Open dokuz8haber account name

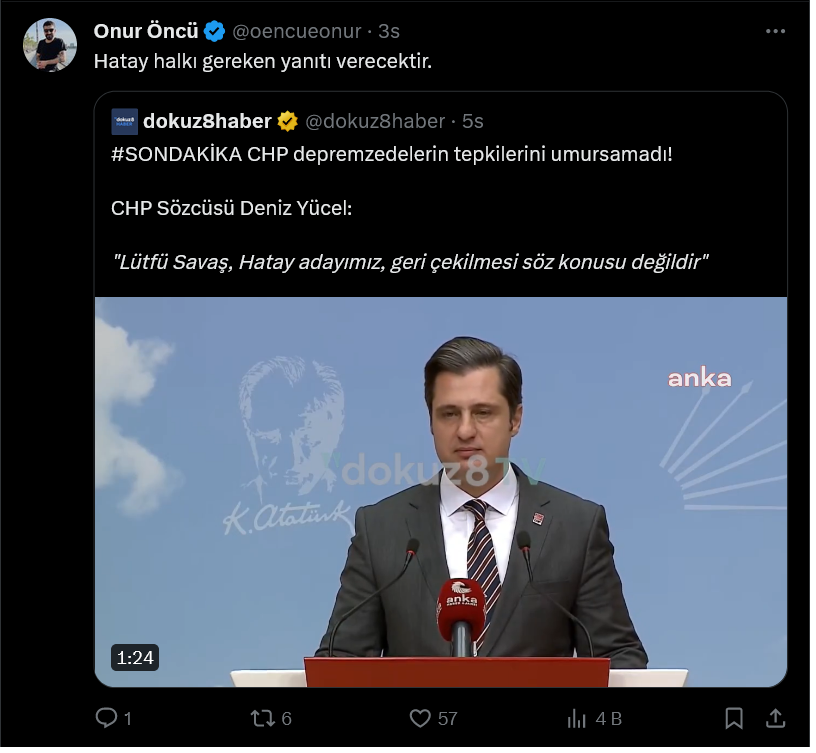209,122
